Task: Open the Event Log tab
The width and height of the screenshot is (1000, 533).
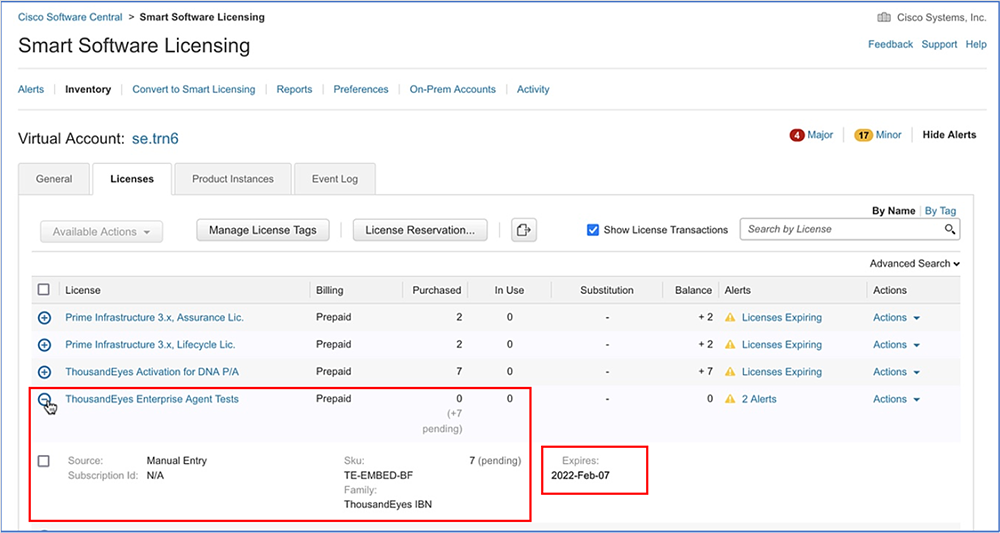Action: pos(335,179)
